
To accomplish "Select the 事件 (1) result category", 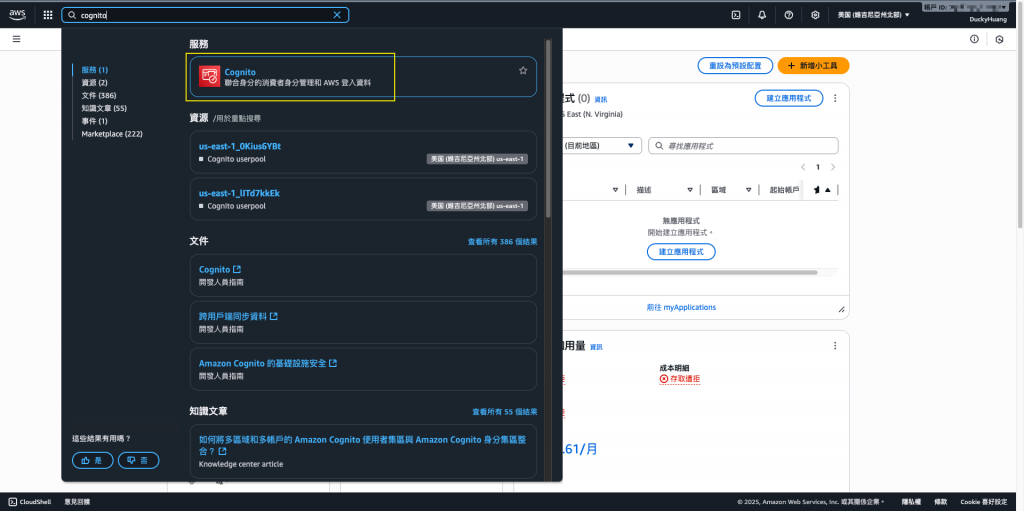I will click(94, 121).
